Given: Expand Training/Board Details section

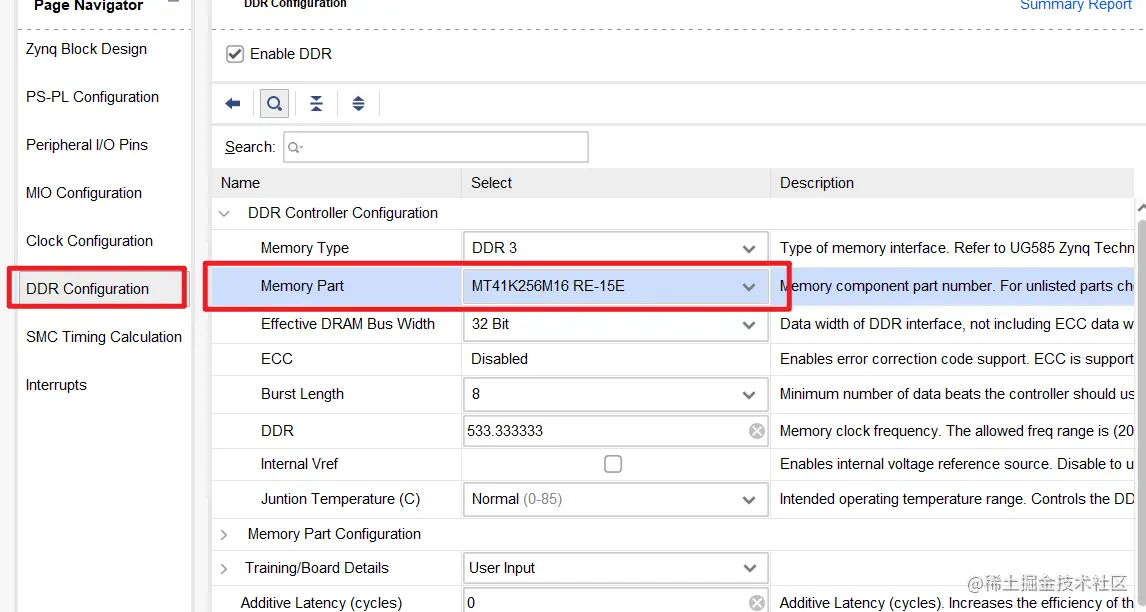Looking at the screenshot, I should click(224, 568).
